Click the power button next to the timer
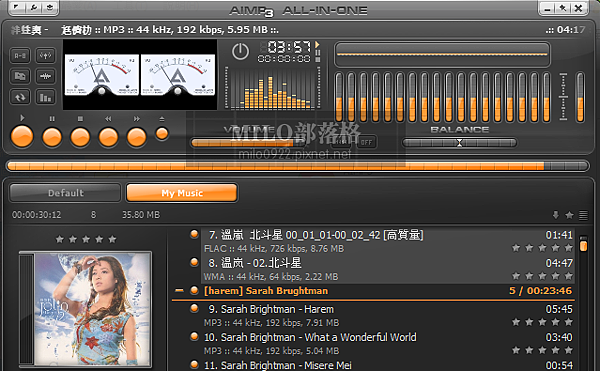 [240, 52]
